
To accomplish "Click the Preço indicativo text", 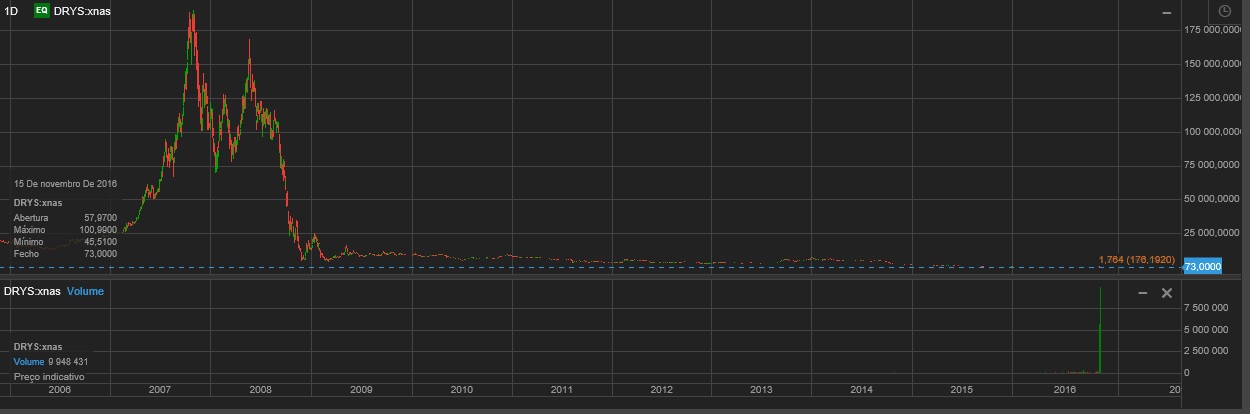I will tap(49, 377).
